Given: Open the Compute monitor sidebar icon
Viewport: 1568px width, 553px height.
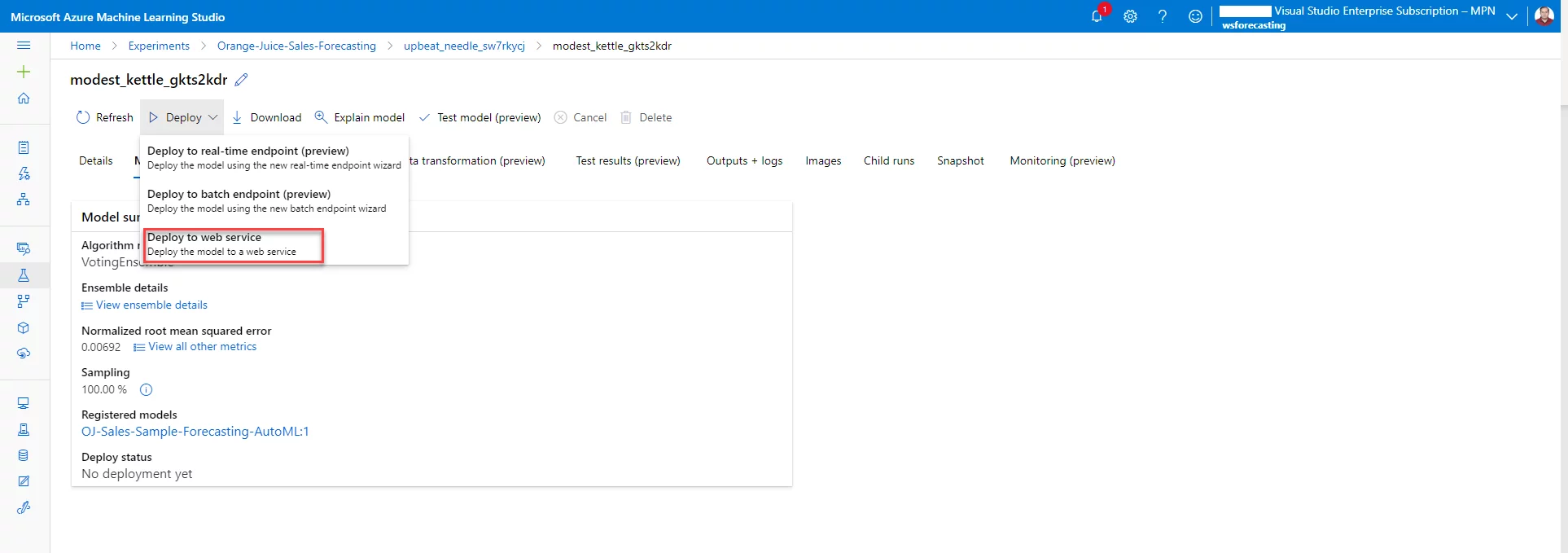Looking at the screenshot, I should pyautogui.click(x=24, y=403).
